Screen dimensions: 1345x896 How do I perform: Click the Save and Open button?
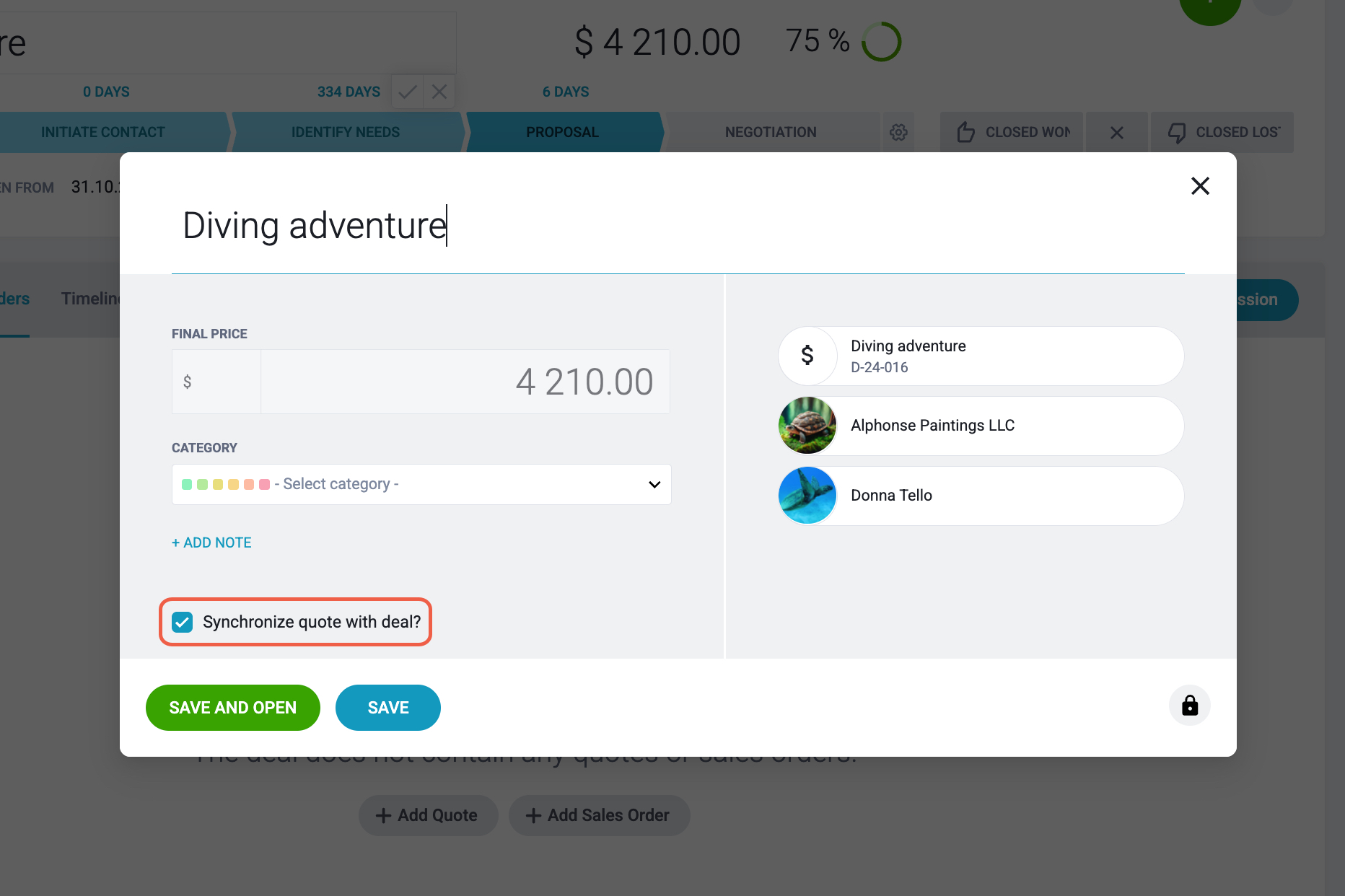pyautogui.click(x=233, y=708)
